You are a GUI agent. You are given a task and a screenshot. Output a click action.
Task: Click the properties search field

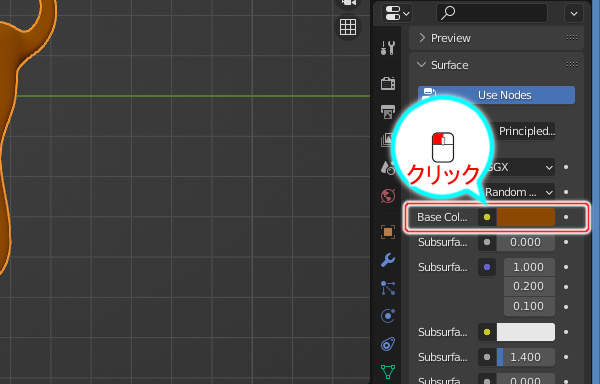coord(492,13)
